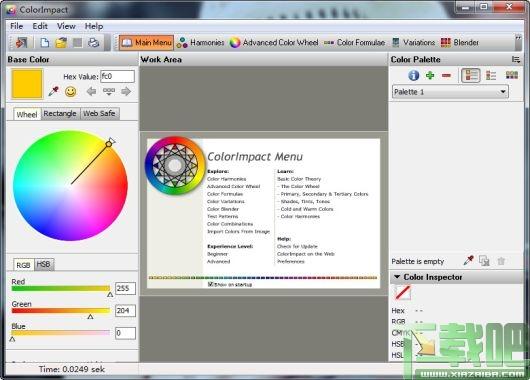Open the Palette 1 dropdown
530x380 pixels.
click(x=450, y=92)
